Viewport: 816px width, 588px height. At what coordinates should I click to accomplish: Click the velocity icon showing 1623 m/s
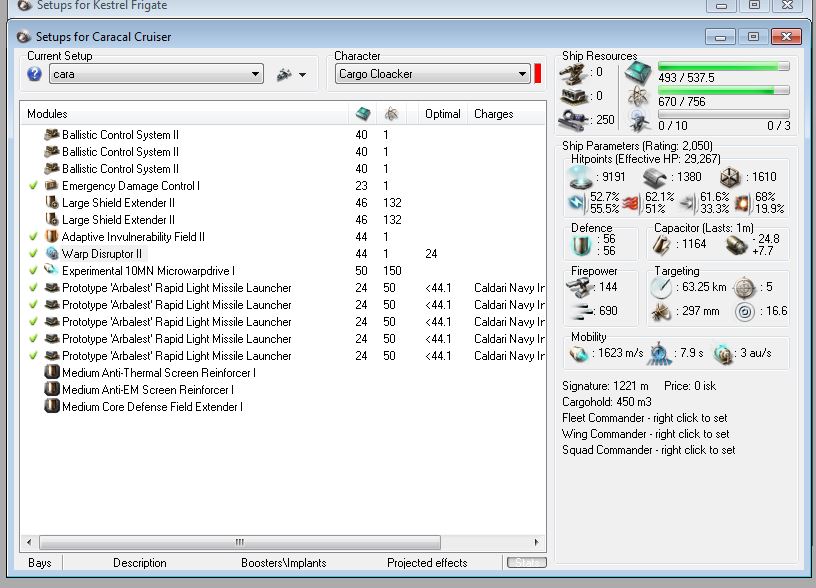click(578, 353)
